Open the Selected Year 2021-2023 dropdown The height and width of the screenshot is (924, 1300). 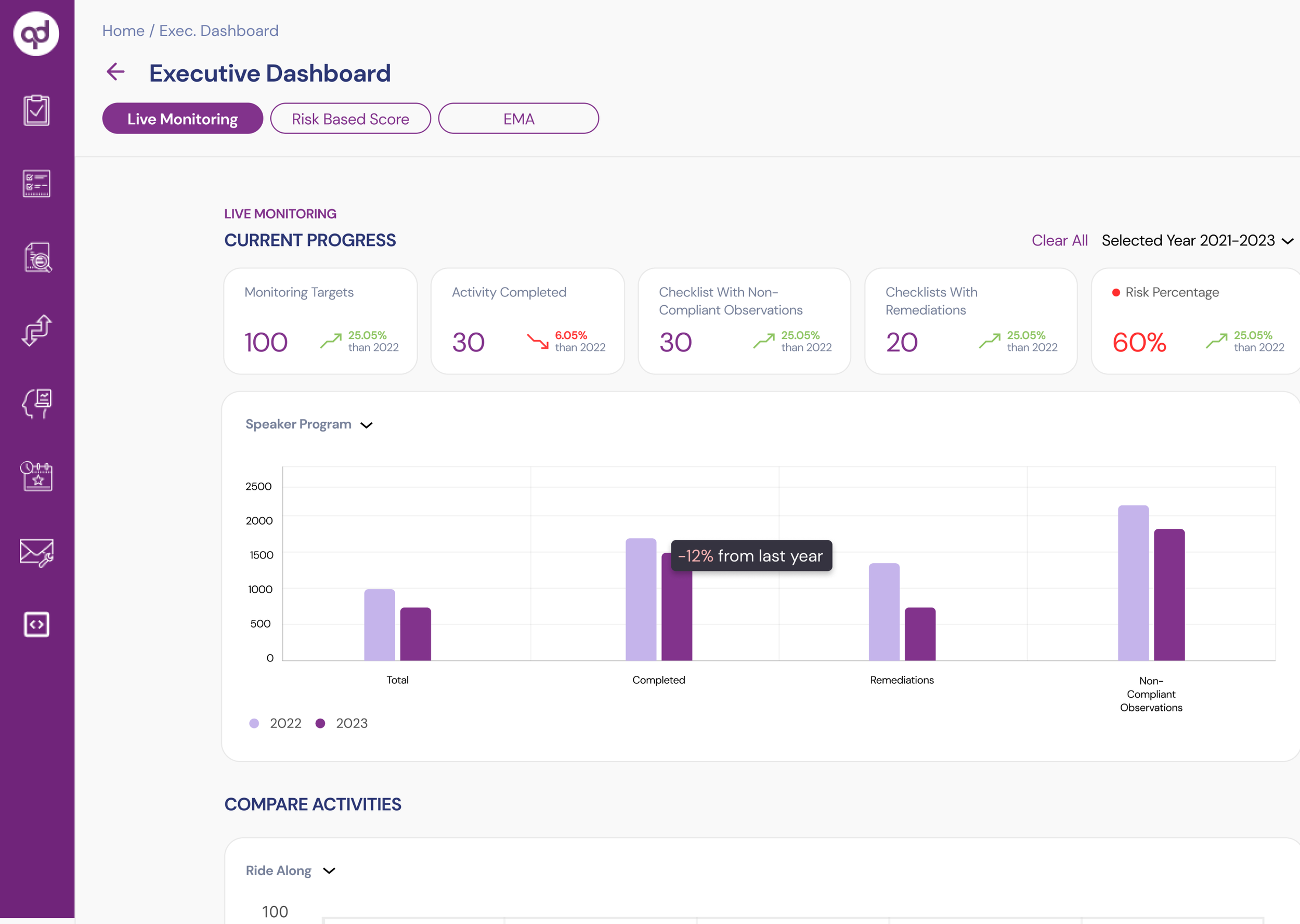[x=1198, y=240]
